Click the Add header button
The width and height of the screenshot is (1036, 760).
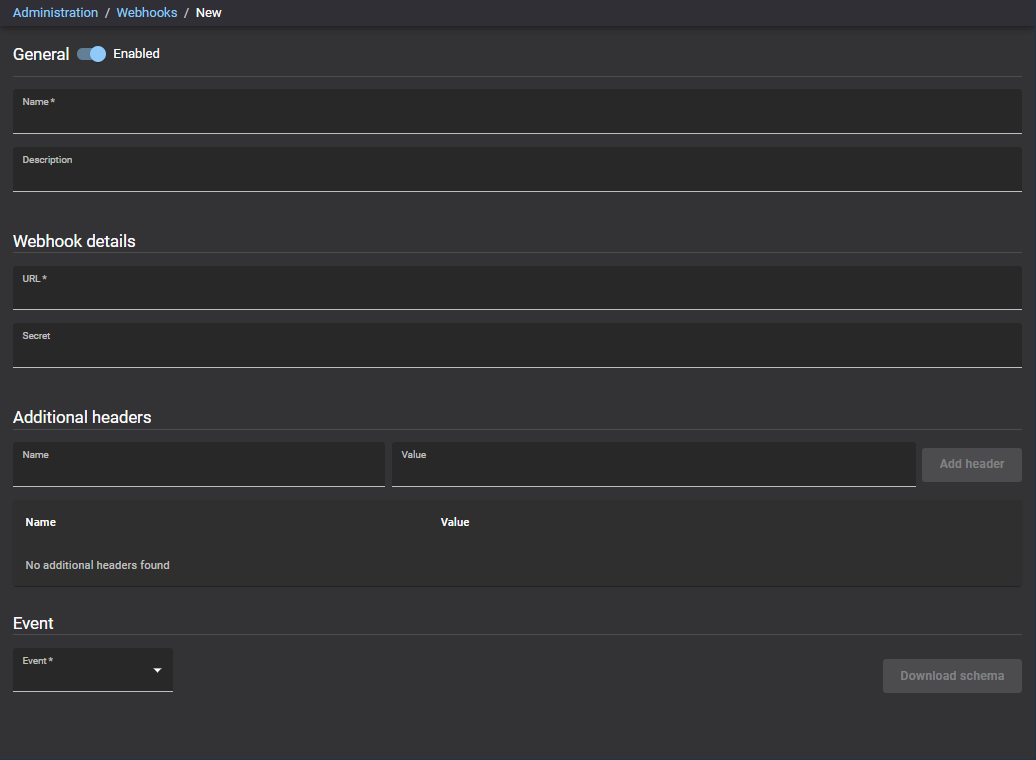tap(971, 464)
